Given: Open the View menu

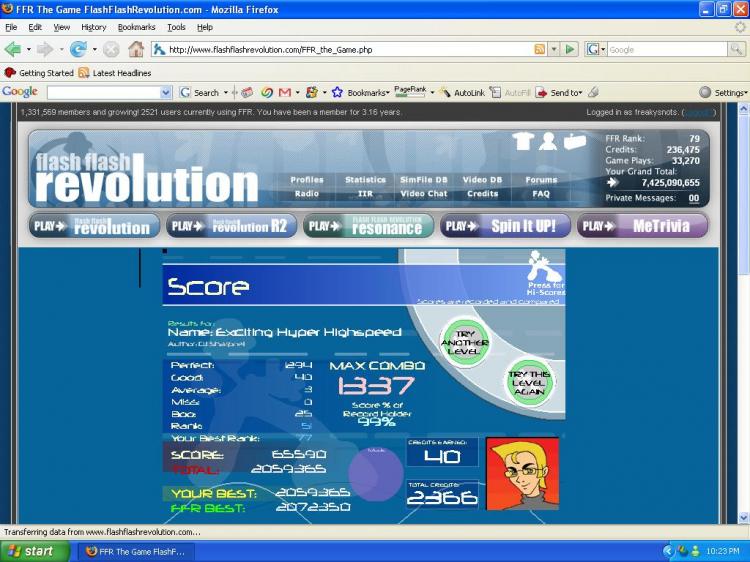Looking at the screenshot, I should click(61, 27).
